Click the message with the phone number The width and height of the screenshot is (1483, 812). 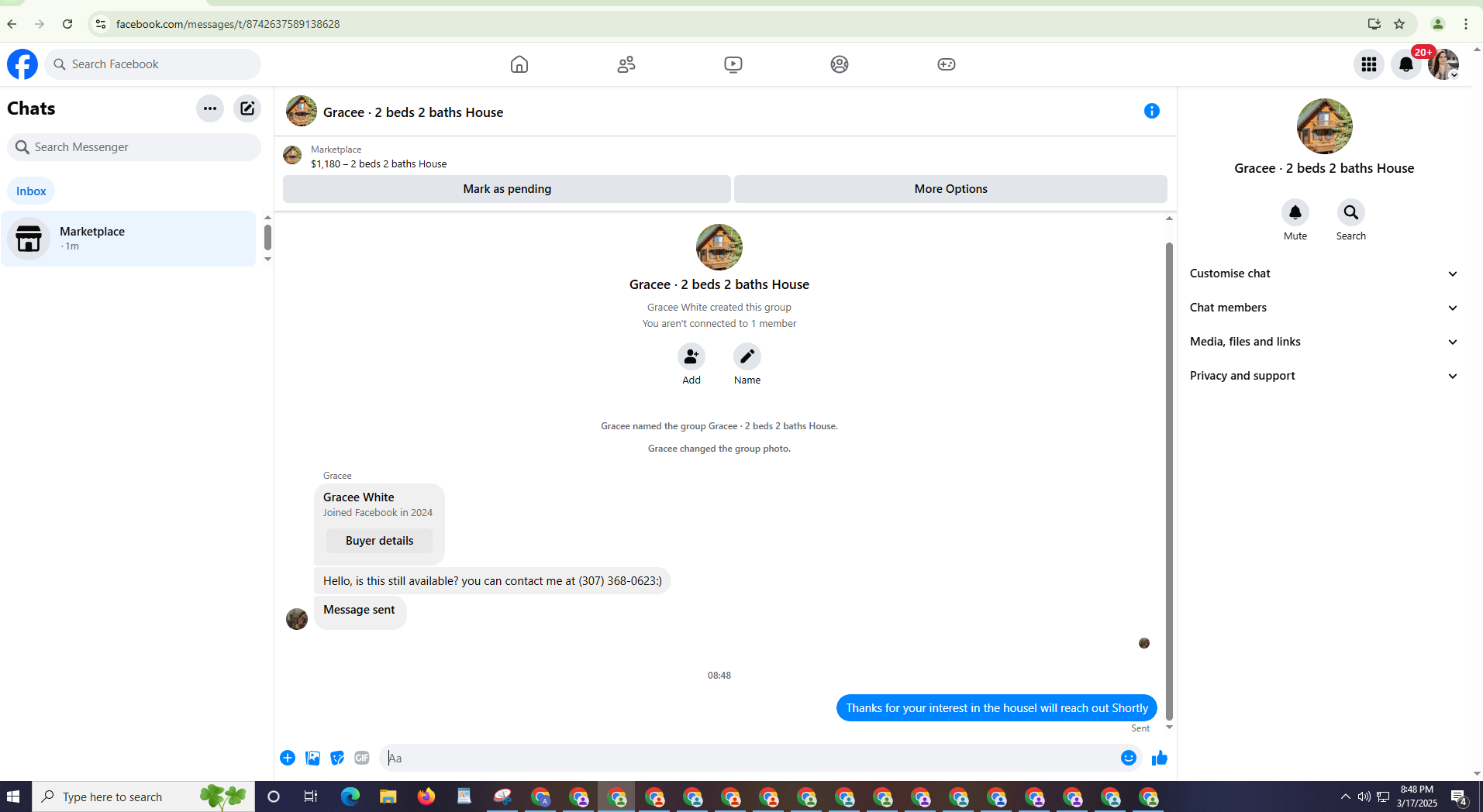pyautogui.click(x=492, y=581)
